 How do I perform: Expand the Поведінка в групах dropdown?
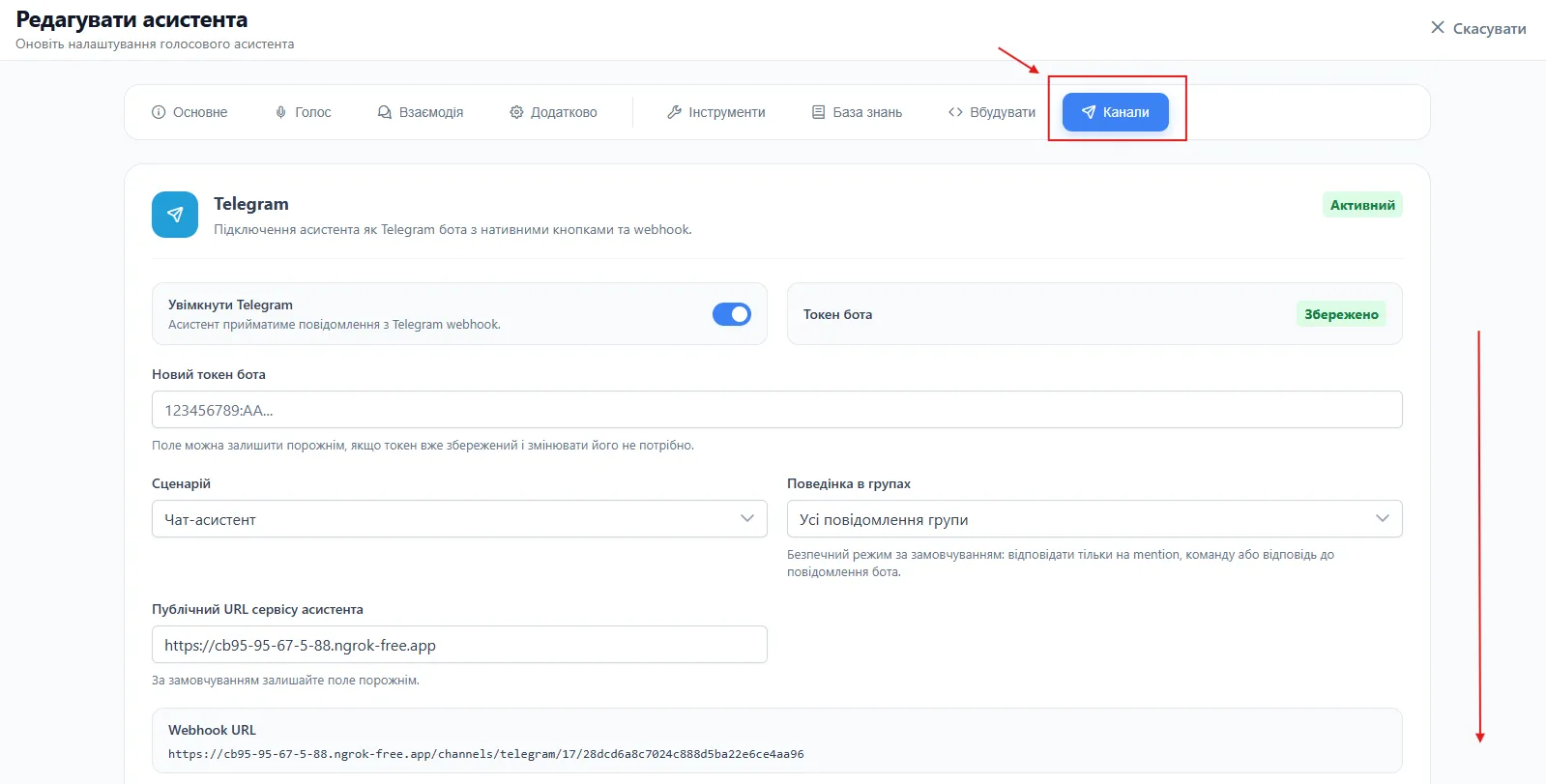pos(1094,519)
